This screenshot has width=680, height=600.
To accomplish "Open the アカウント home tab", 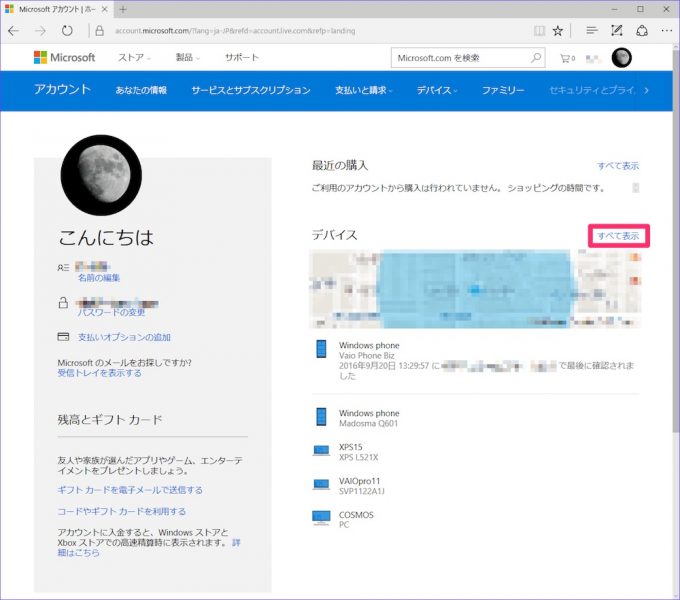I will (x=62, y=89).
